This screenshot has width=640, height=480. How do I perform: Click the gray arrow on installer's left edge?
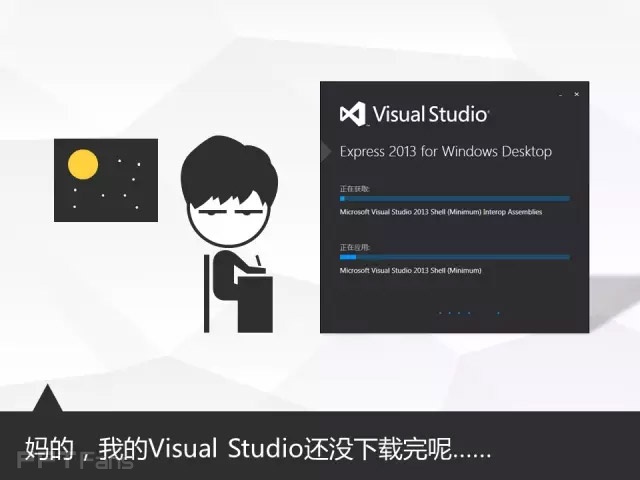325,151
